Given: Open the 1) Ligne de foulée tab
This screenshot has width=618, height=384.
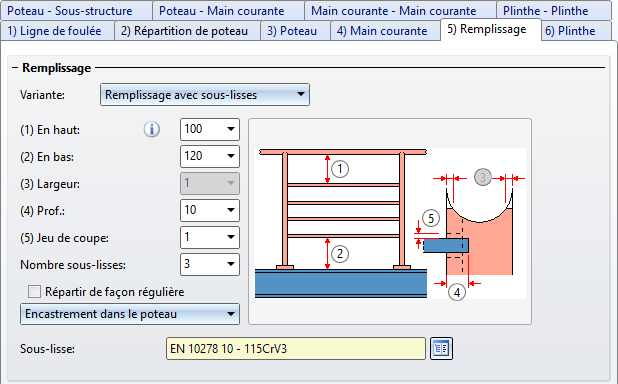Looking at the screenshot, I should [x=58, y=31].
